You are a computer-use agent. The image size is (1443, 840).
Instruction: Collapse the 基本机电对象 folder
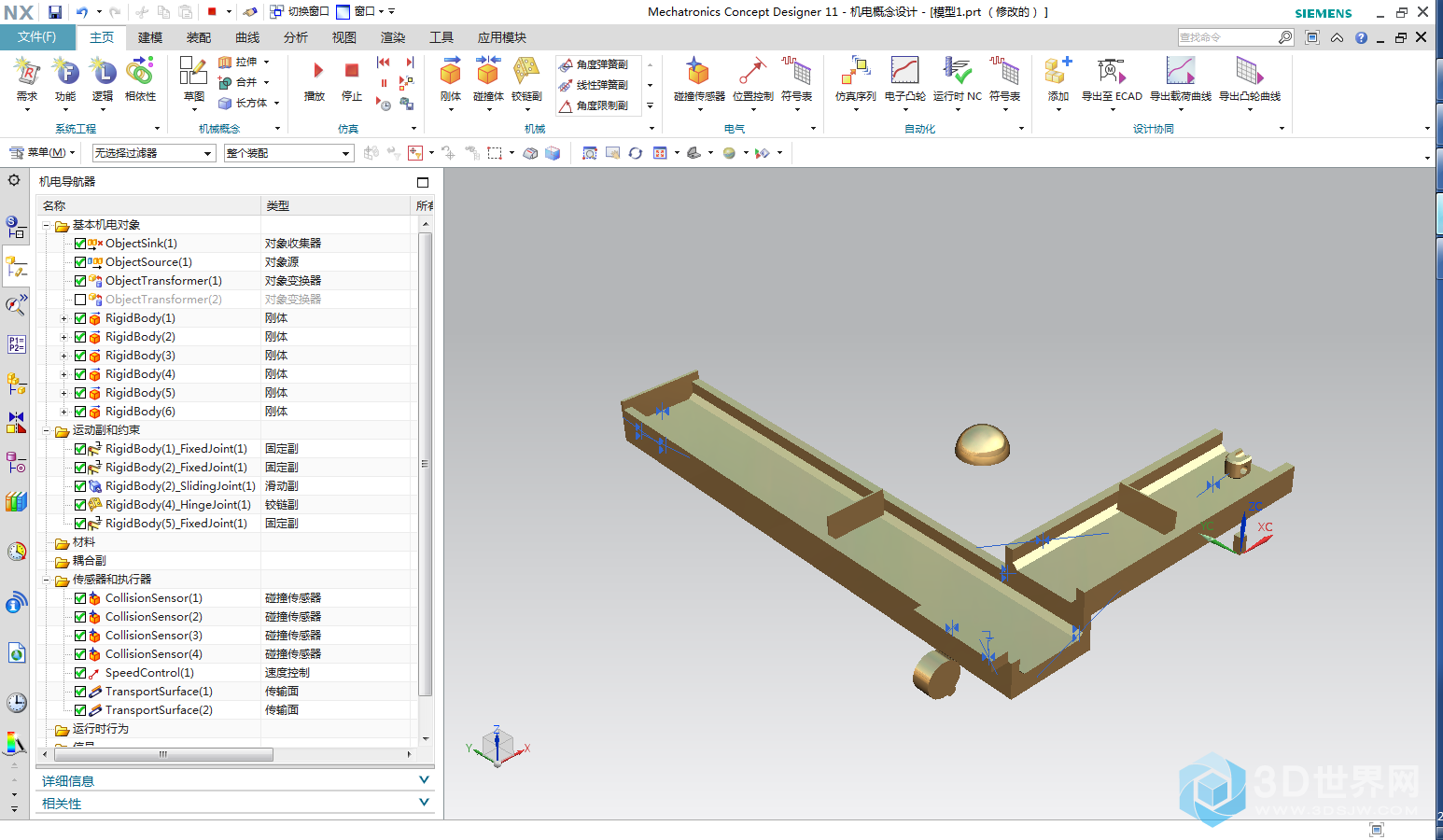[x=46, y=225]
